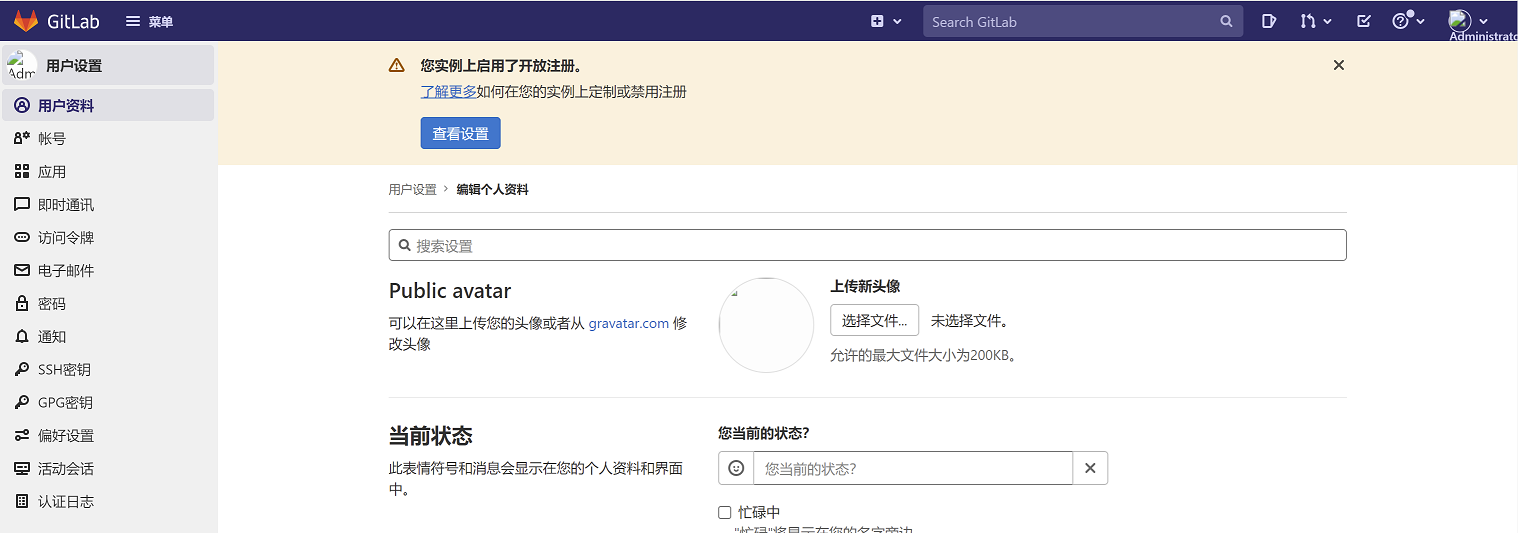Enable the 忙碌中 checkbox
1518x533 pixels.
[725, 512]
